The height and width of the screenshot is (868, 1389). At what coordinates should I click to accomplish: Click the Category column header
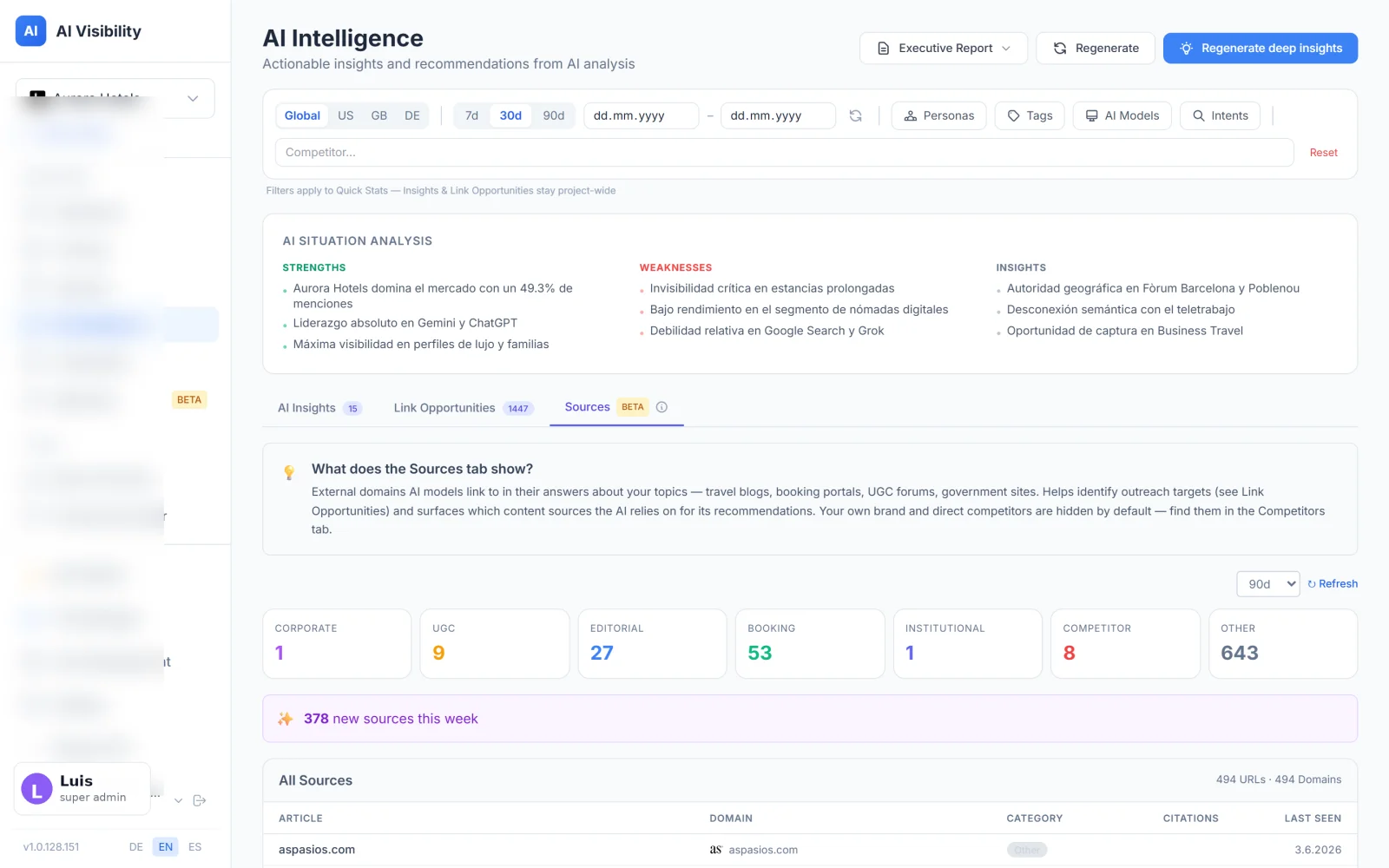pos(1034,819)
